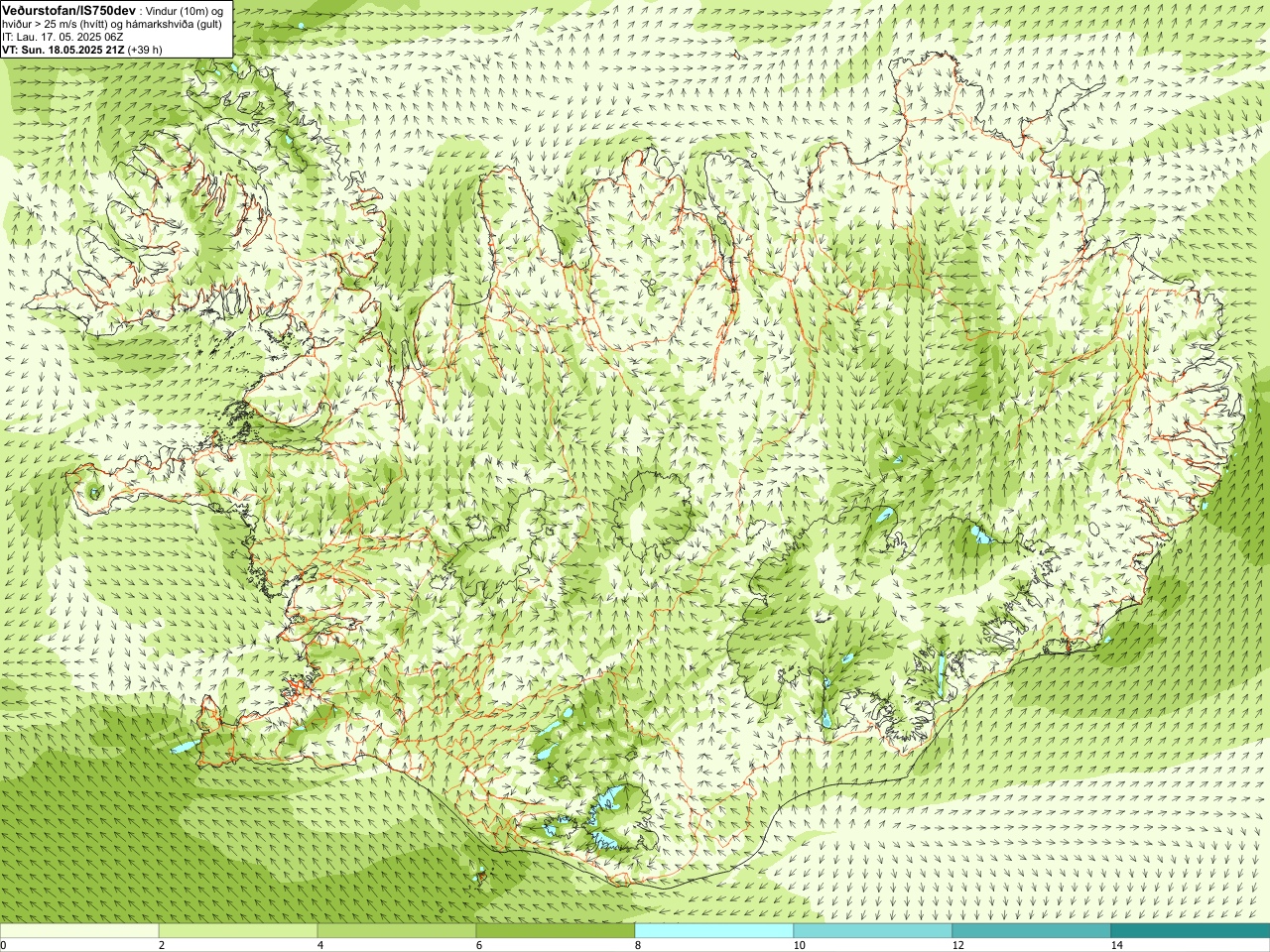Click the '4' scale label

(320, 945)
